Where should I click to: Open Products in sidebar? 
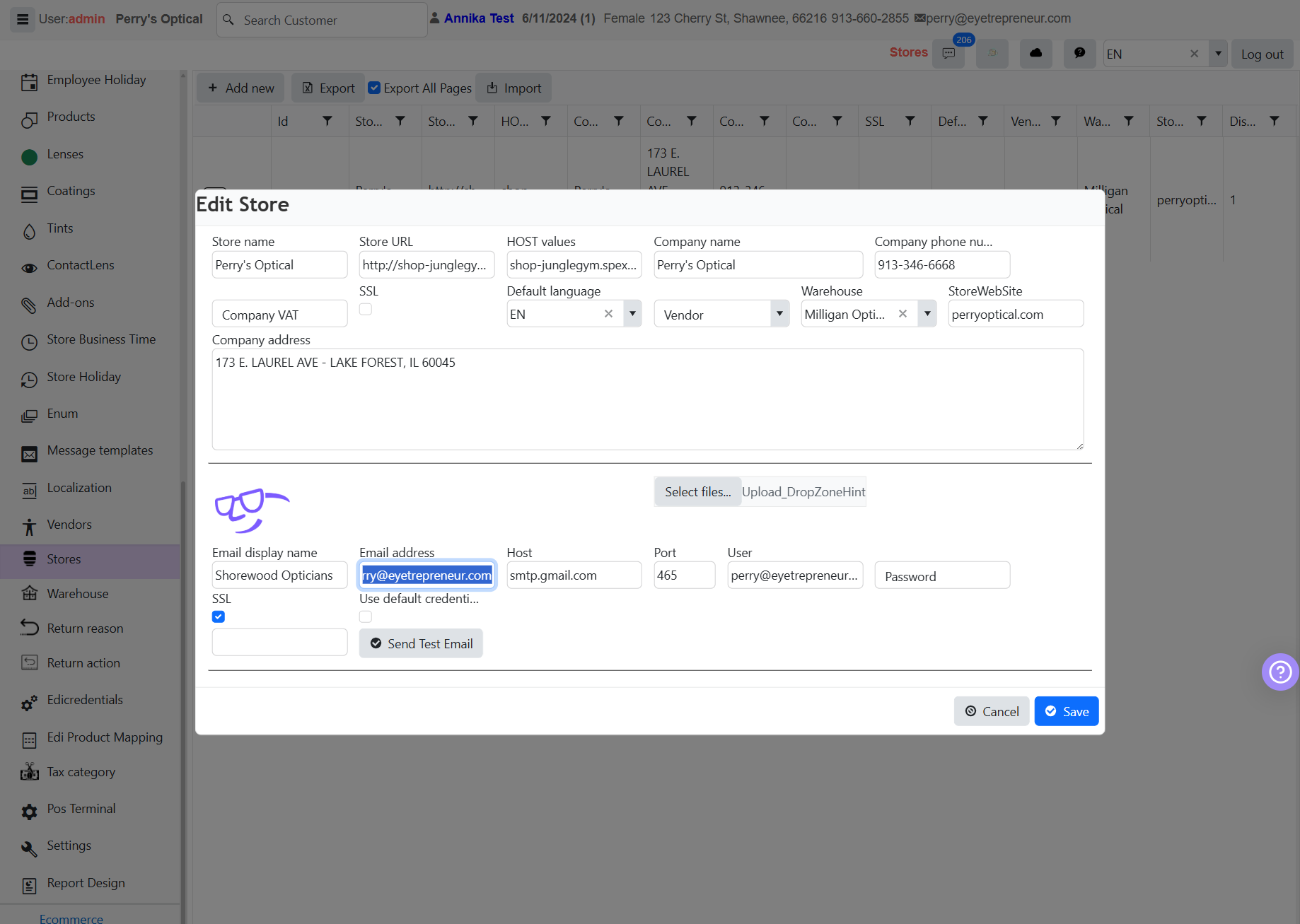tap(71, 117)
